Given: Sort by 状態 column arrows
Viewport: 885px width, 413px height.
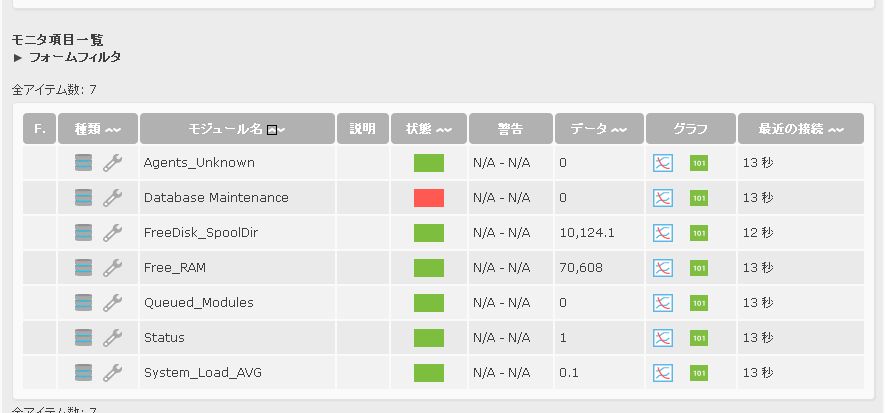Looking at the screenshot, I should [444, 130].
